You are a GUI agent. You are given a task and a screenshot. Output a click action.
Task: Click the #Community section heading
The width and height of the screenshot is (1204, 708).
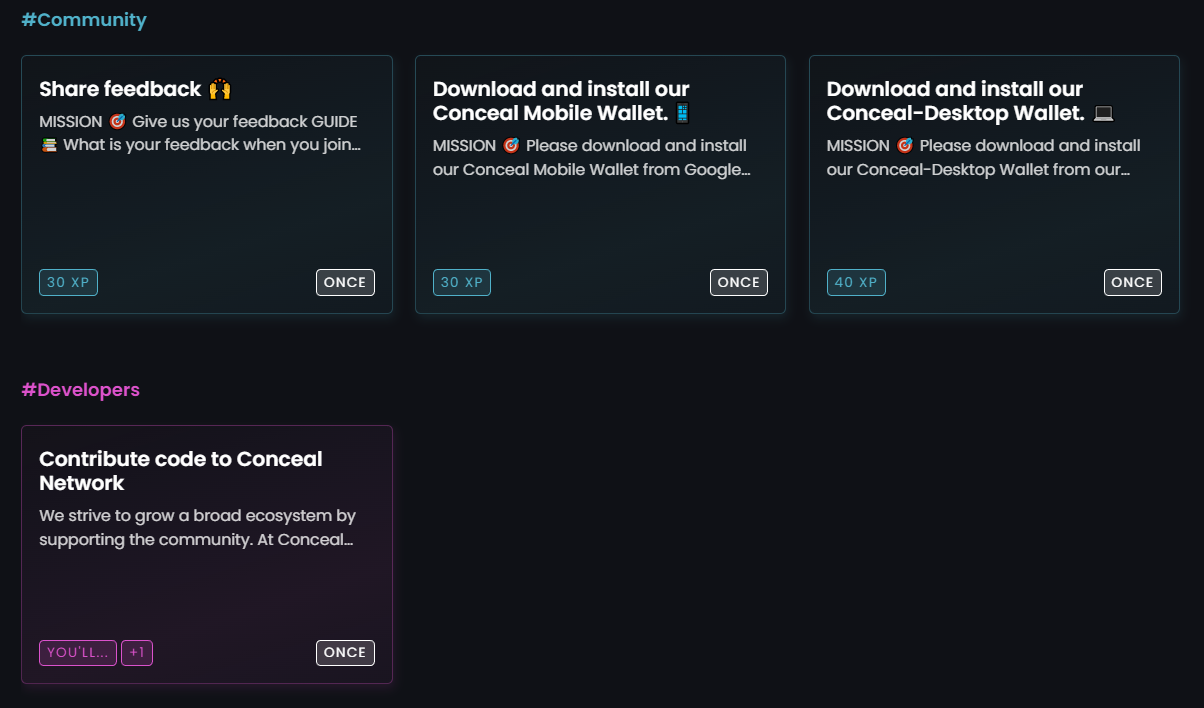[x=84, y=19]
